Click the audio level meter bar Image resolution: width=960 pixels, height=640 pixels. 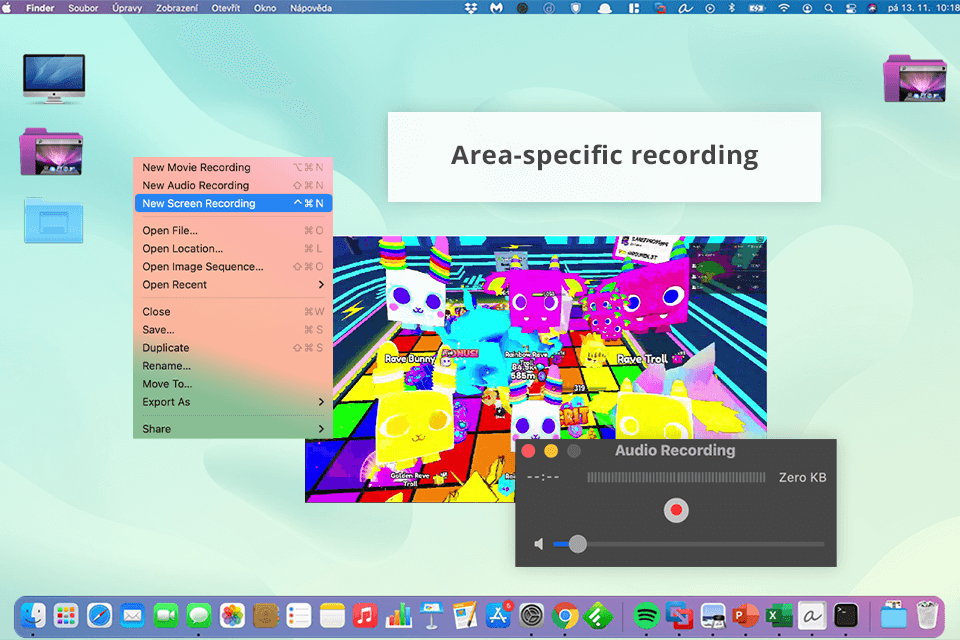tap(676, 478)
